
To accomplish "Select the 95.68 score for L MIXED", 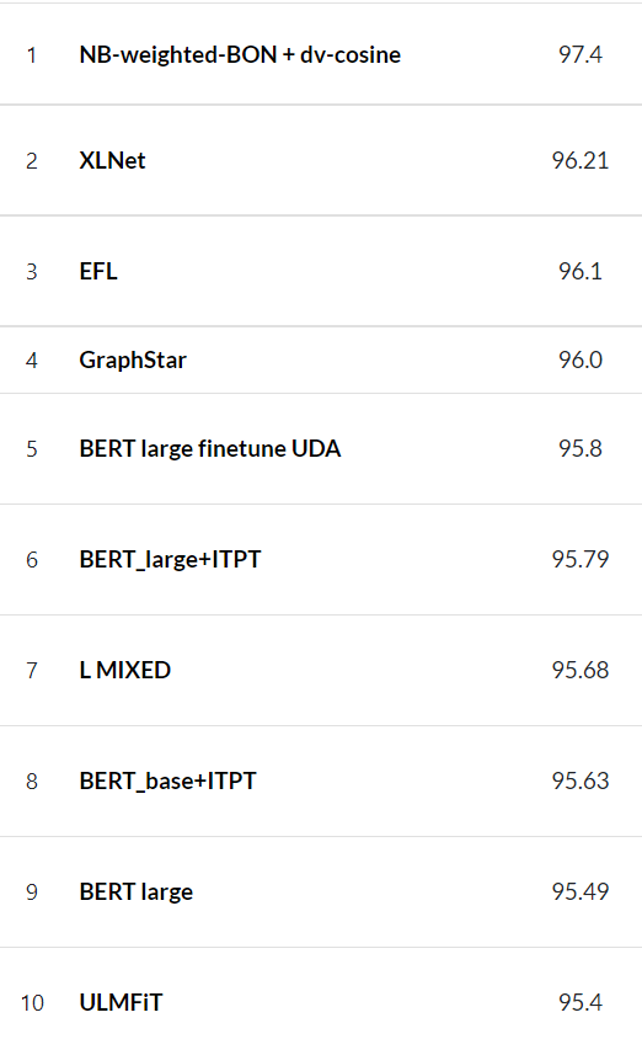I will [x=580, y=670].
